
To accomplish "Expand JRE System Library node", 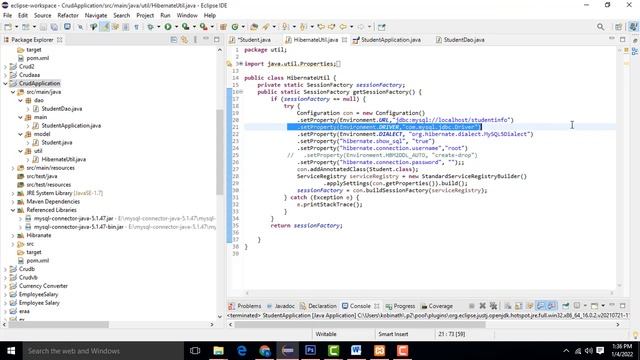I will [13, 193].
